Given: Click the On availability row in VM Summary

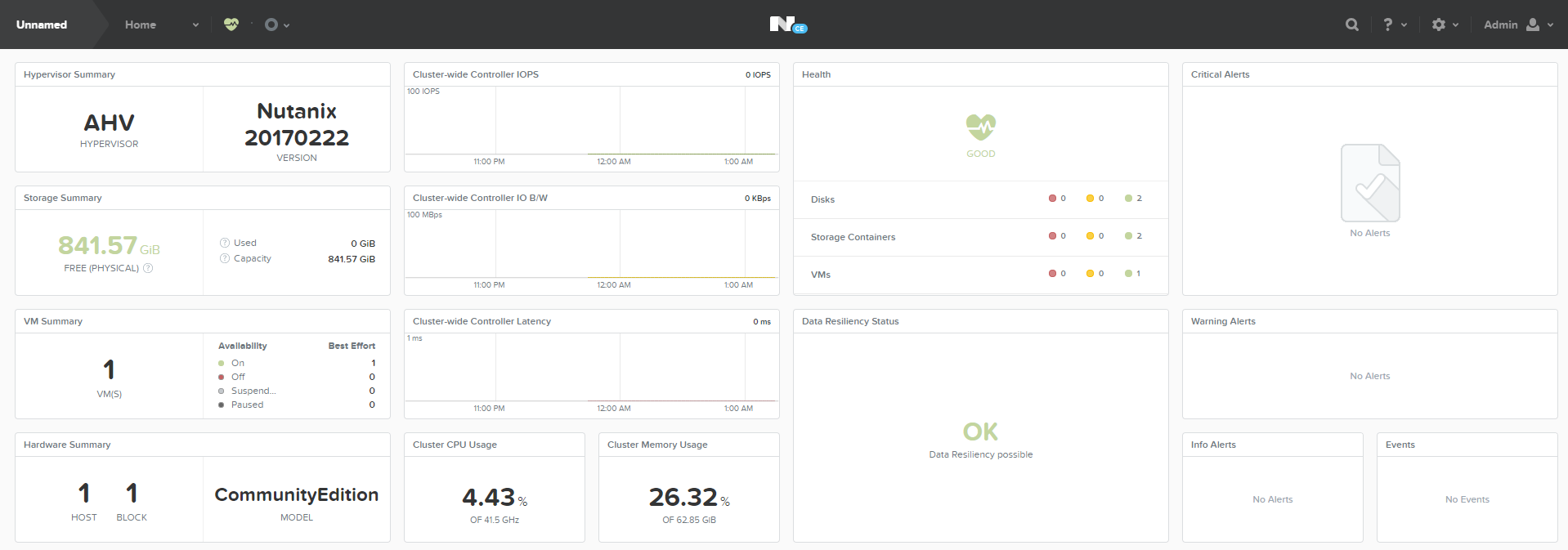Looking at the screenshot, I should coord(297,363).
